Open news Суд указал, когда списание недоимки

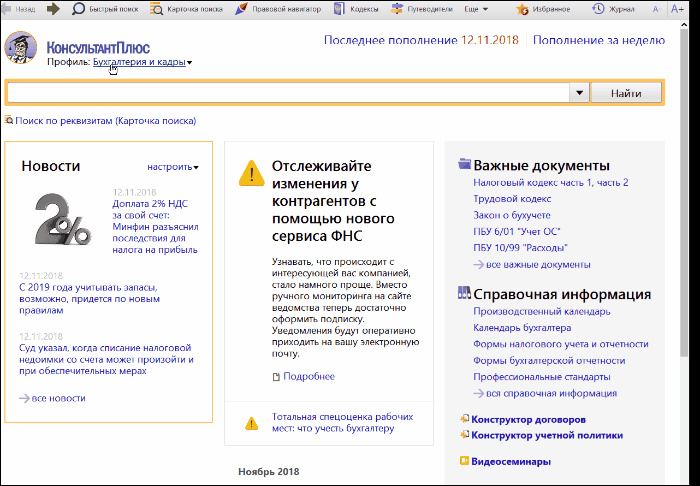106,359
